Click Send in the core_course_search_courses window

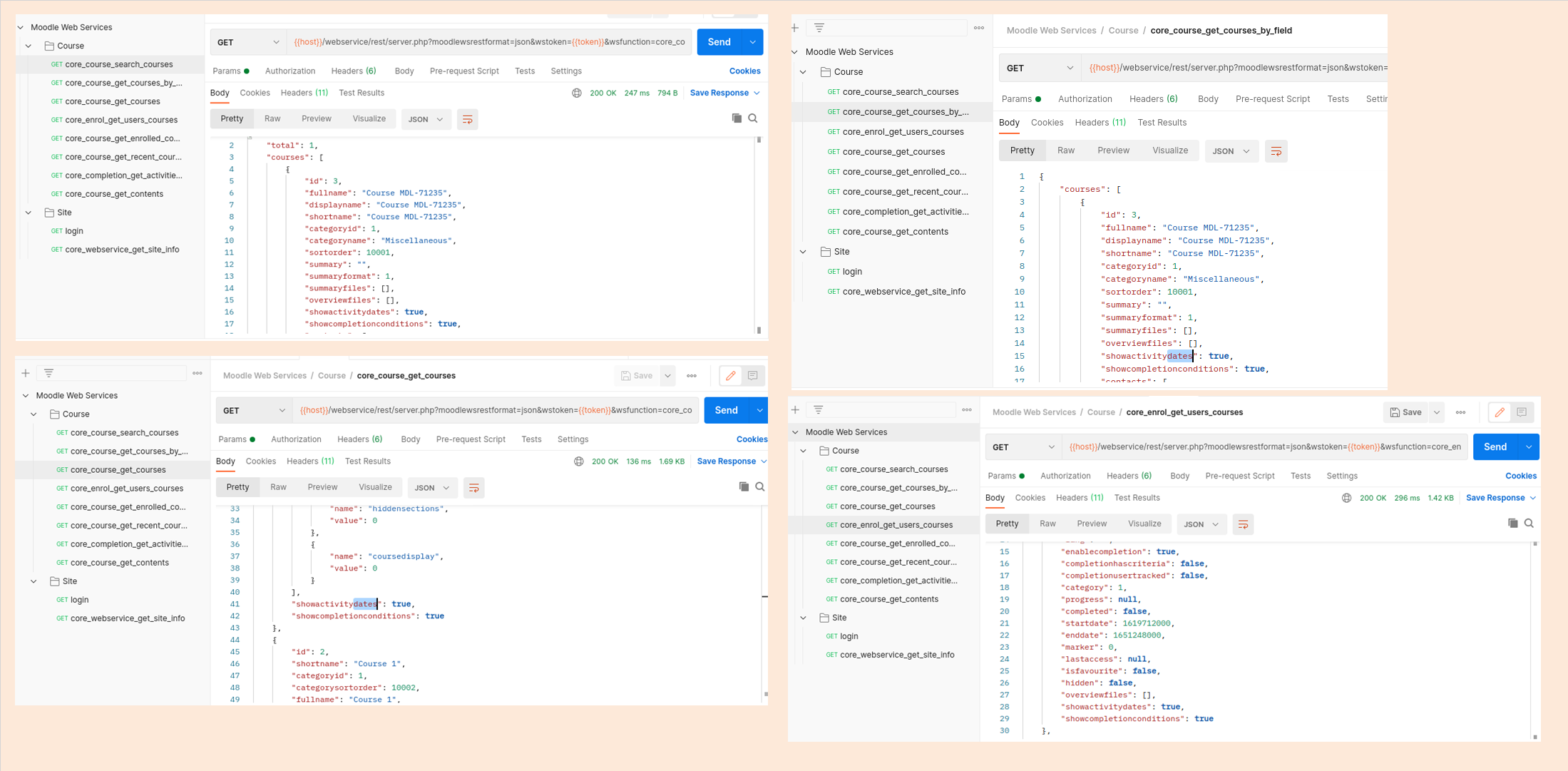719,42
